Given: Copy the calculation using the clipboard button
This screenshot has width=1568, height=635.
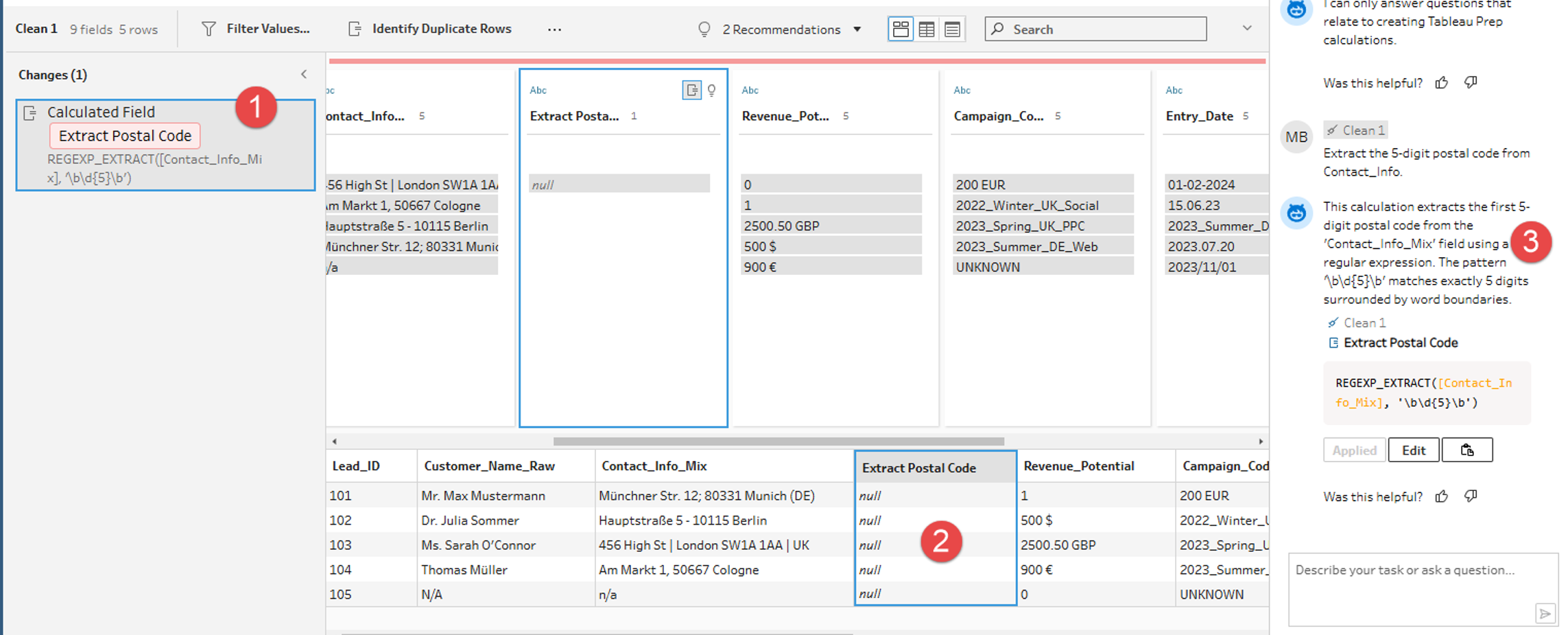Looking at the screenshot, I should [1466, 451].
